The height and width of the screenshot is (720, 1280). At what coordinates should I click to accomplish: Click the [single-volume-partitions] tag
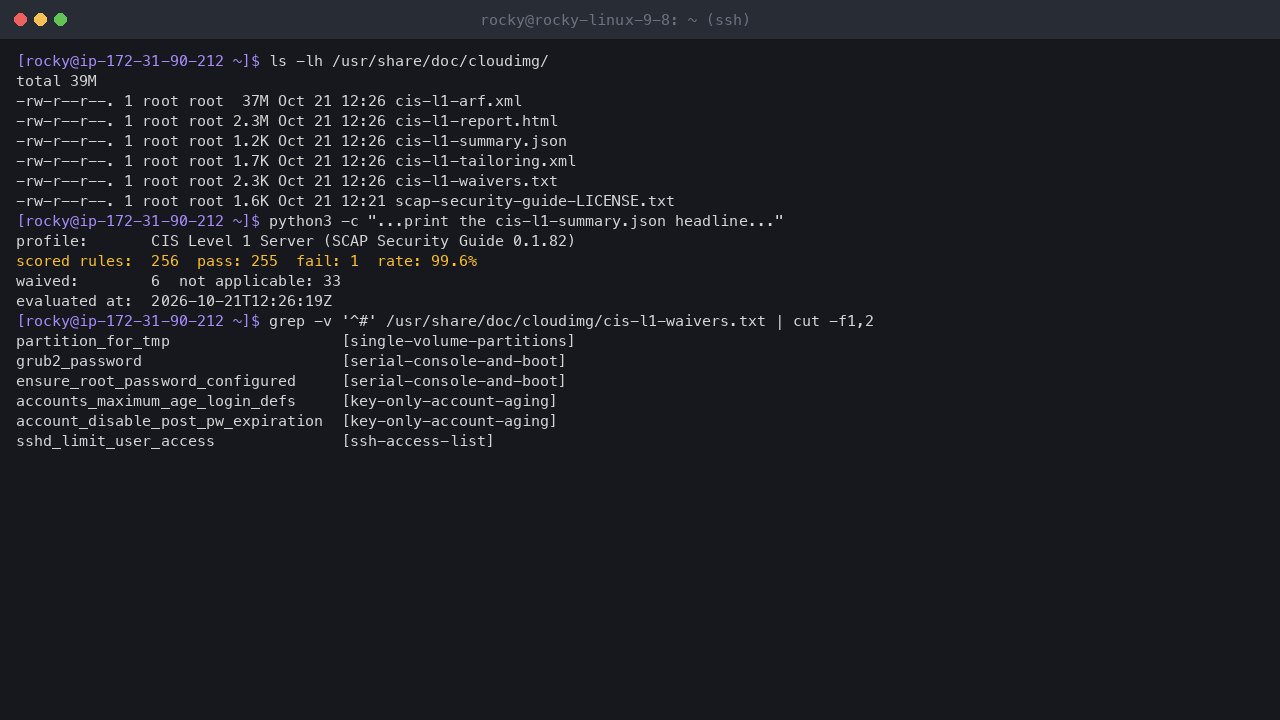[459, 341]
